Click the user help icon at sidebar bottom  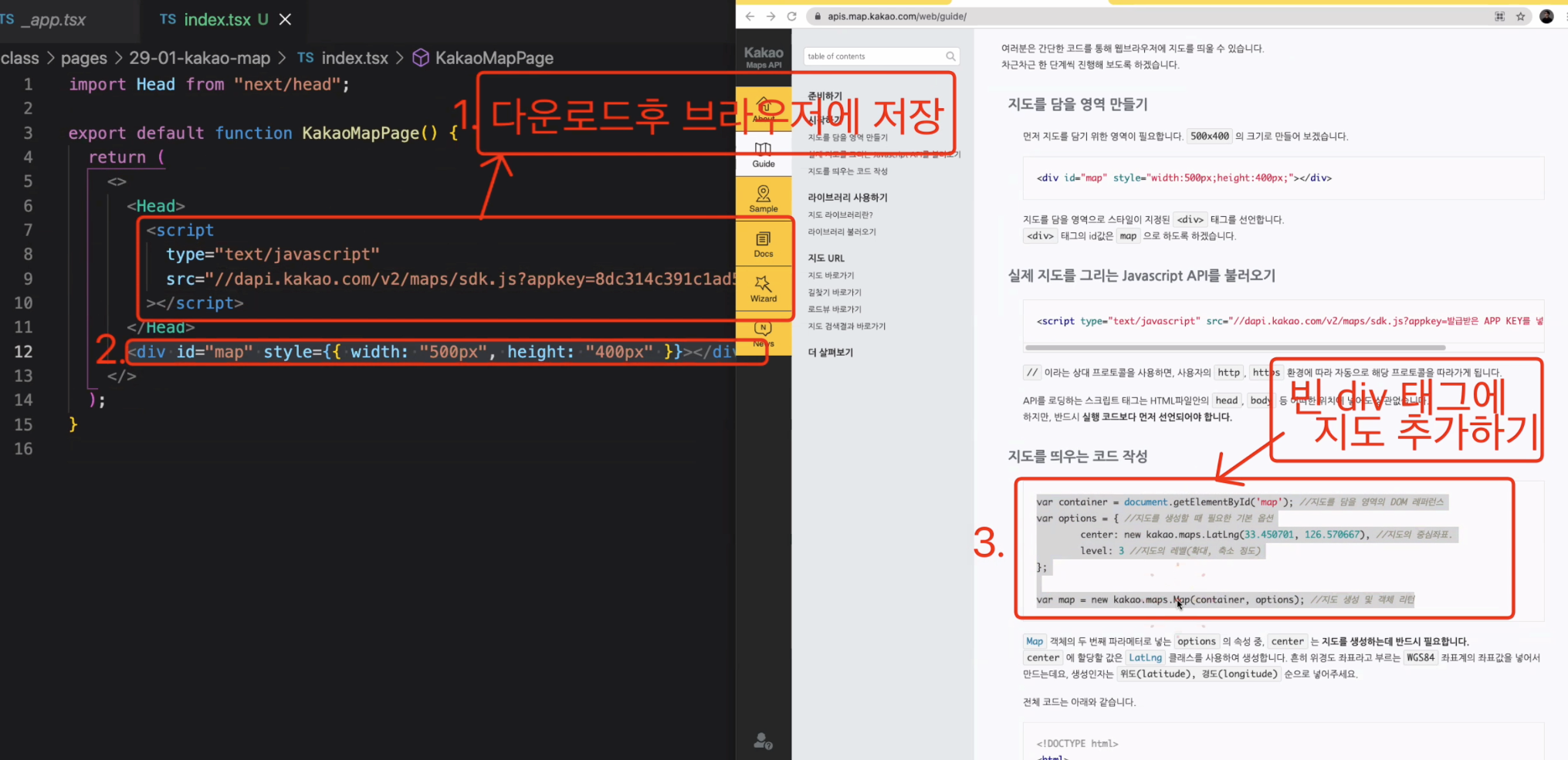(x=763, y=741)
